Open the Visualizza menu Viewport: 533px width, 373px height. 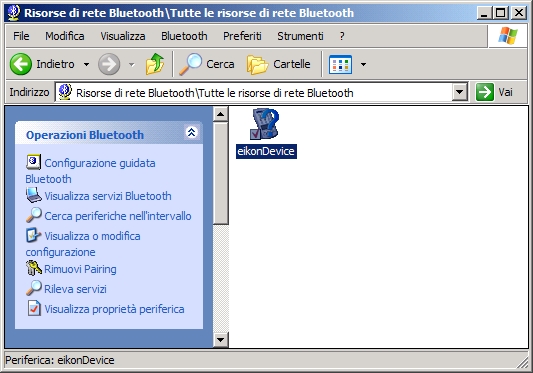[x=123, y=36]
